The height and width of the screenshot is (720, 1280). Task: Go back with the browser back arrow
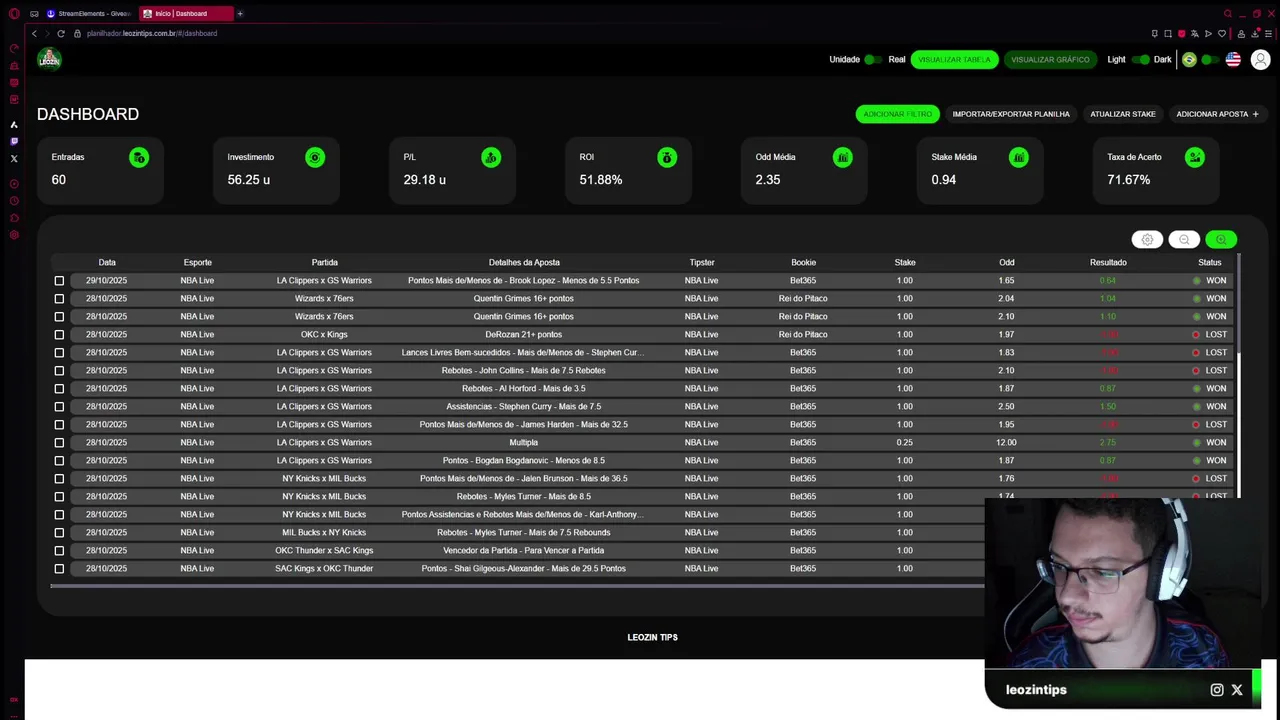(x=34, y=33)
